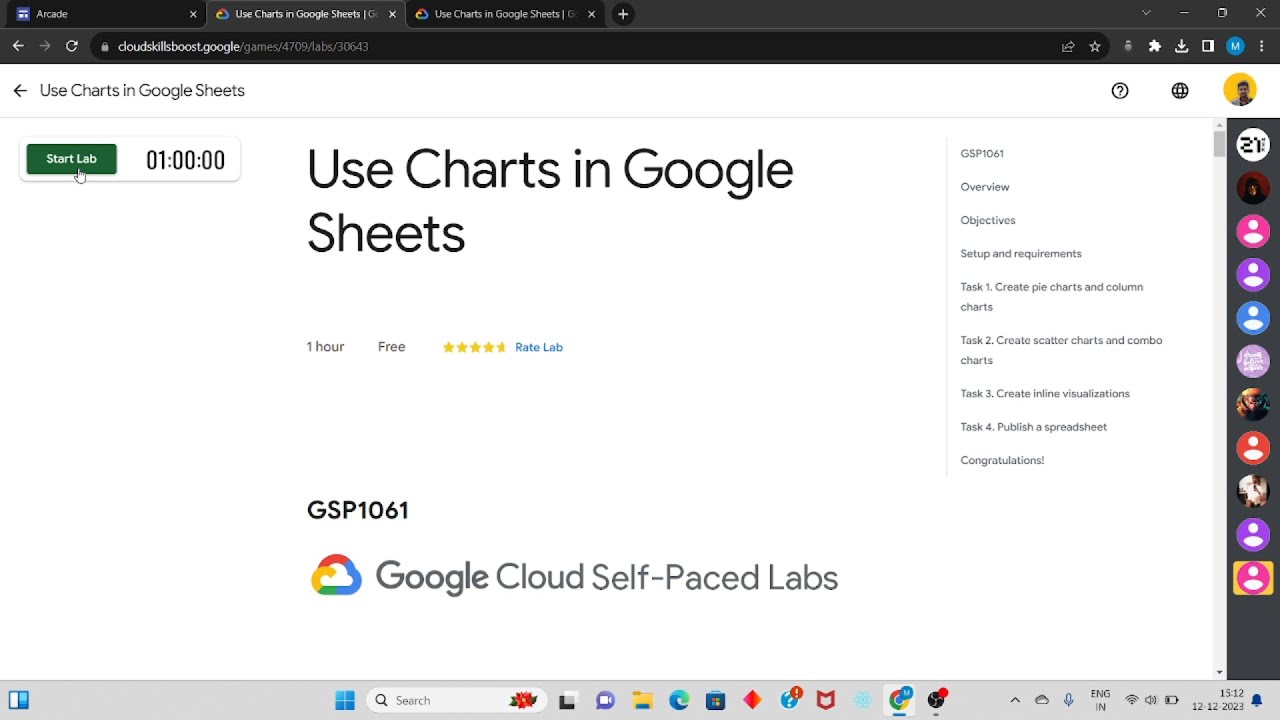Open Microsoft Edge from taskbar
Image resolution: width=1280 pixels, height=720 pixels.
pyautogui.click(x=679, y=700)
